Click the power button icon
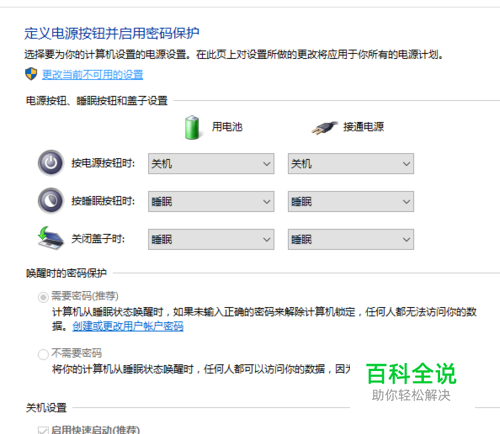The width and height of the screenshot is (500, 434). [x=51, y=163]
